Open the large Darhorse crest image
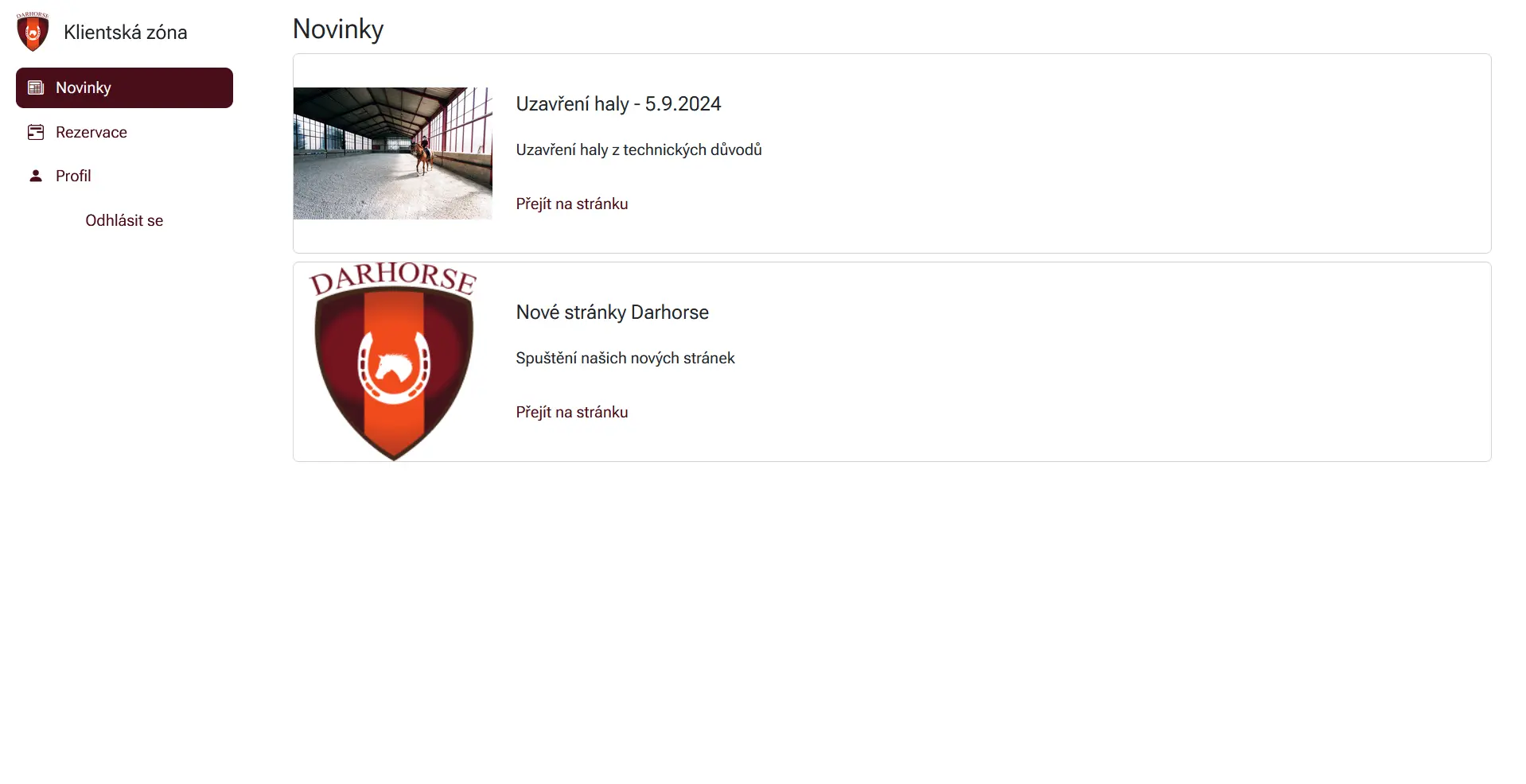The height and width of the screenshot is (784, 1526). pyautogui.click(x=393, y=362)
